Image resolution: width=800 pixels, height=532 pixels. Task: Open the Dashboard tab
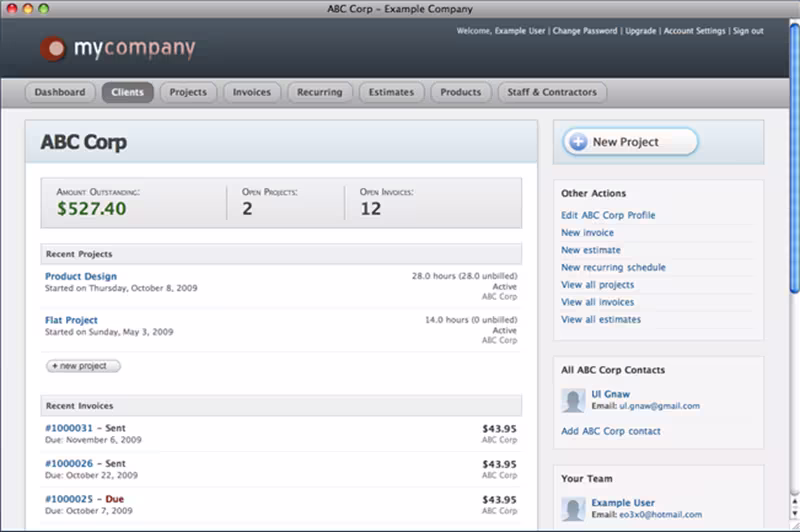pyautogui.click(x=60, y=93)
